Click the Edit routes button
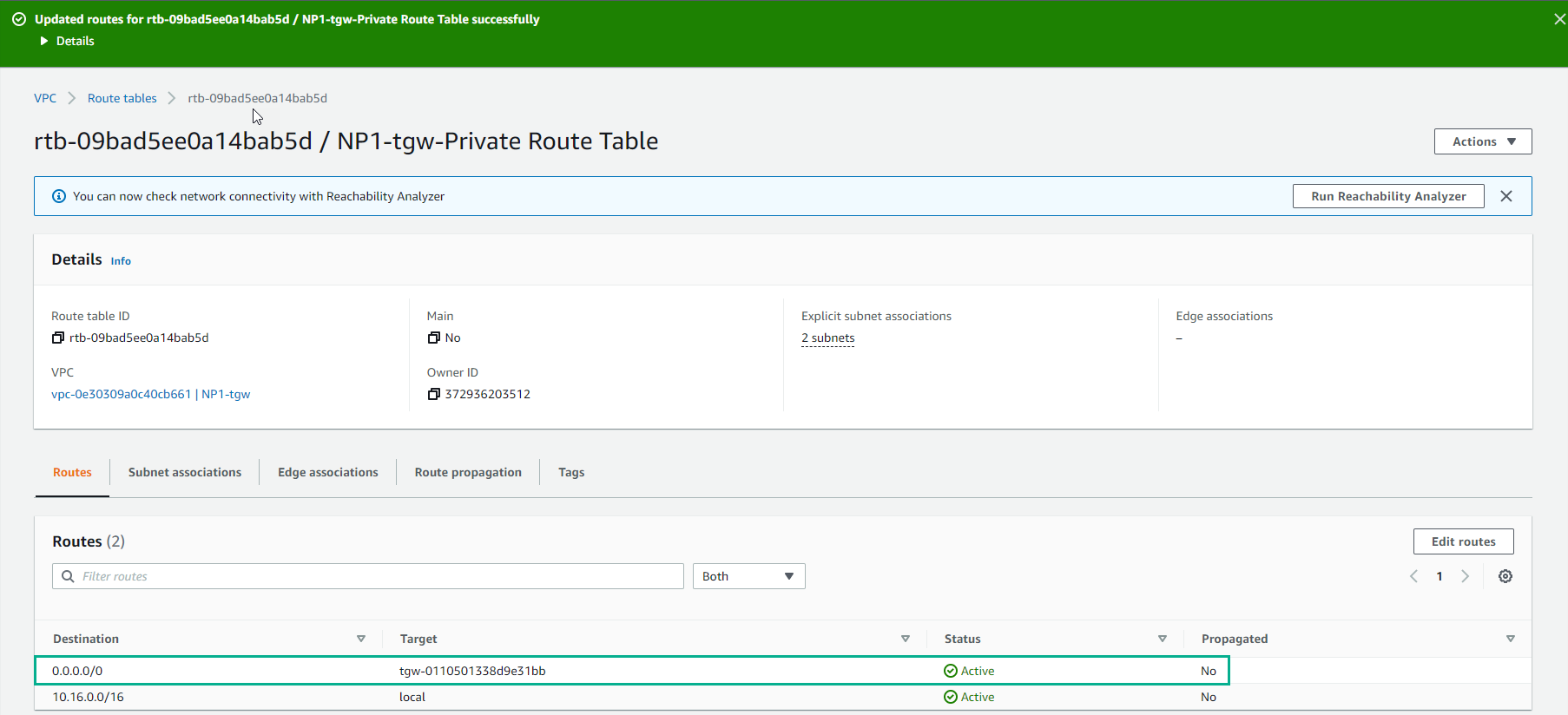1568x715 pixels. (1464, 541)
